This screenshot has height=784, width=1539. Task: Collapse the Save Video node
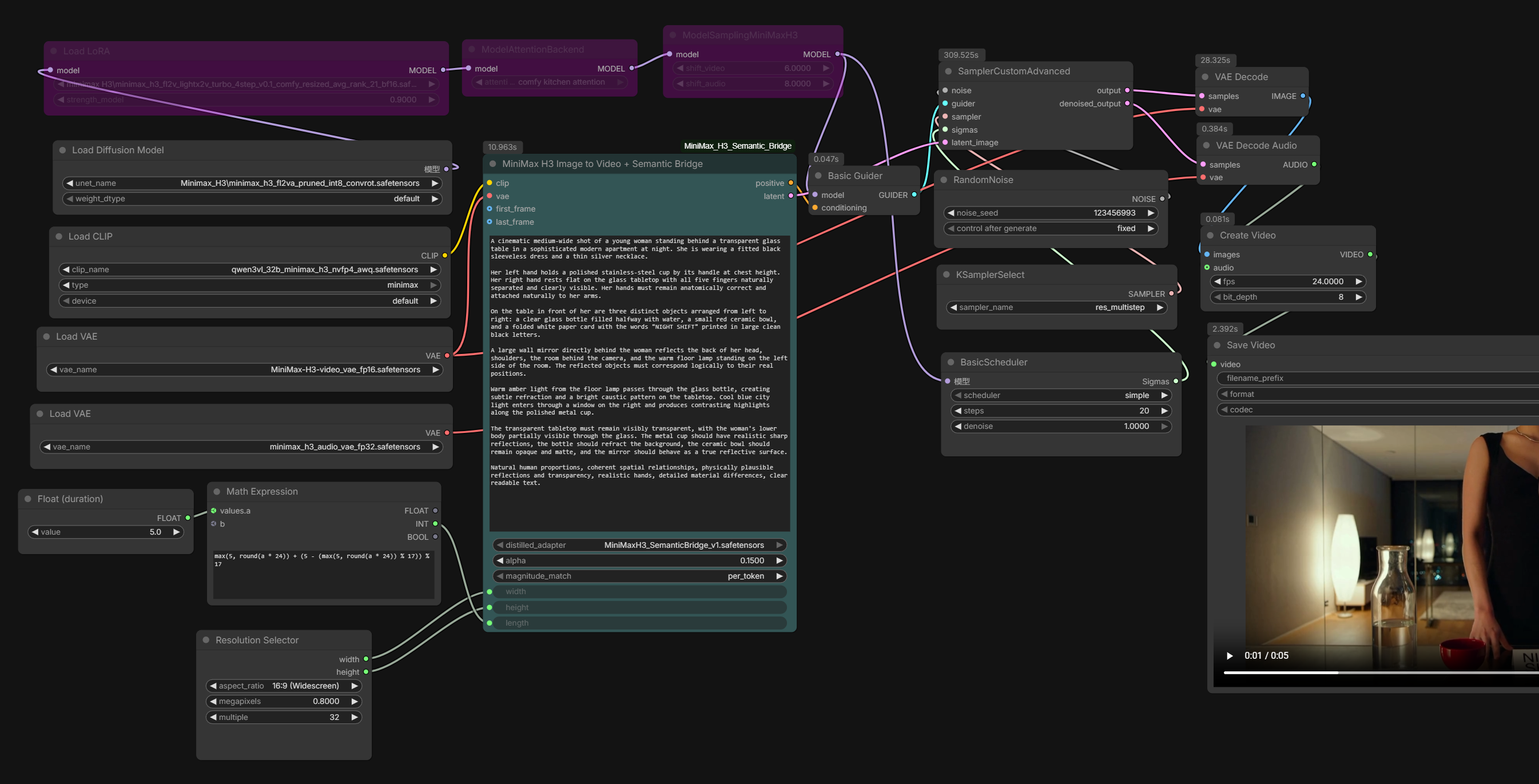pos(1217,345)
